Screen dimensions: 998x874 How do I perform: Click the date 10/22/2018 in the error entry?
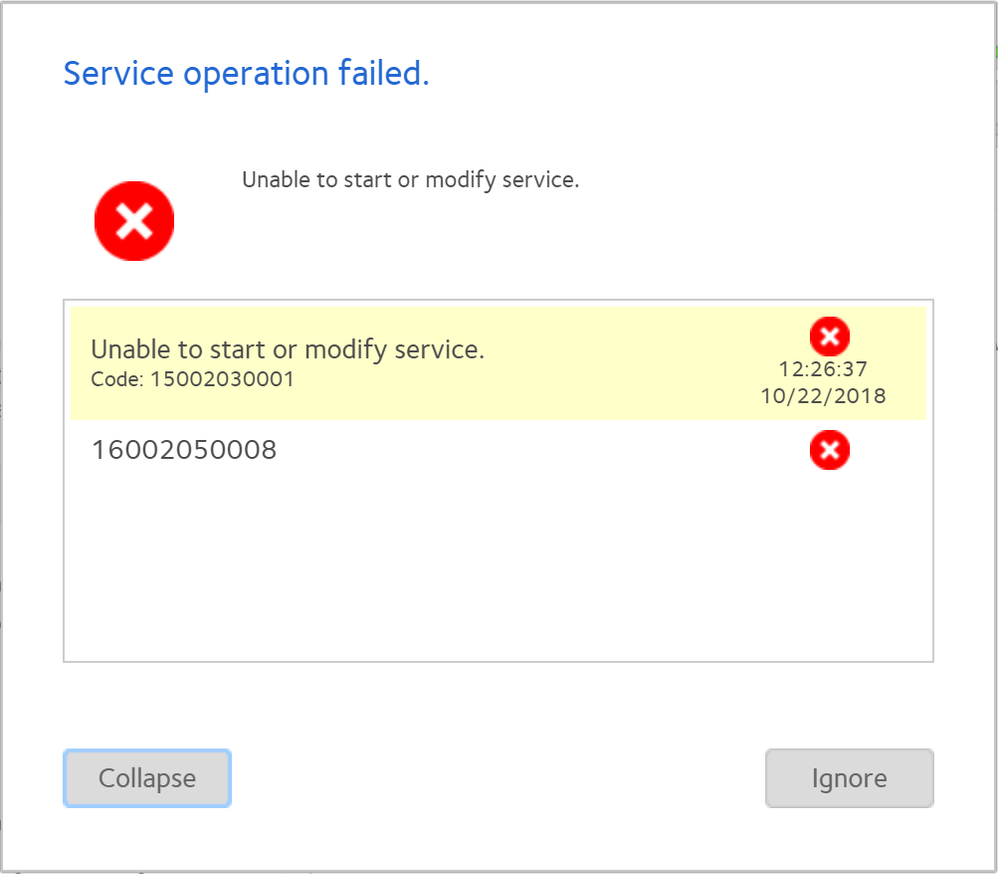[x=822, y=395]
